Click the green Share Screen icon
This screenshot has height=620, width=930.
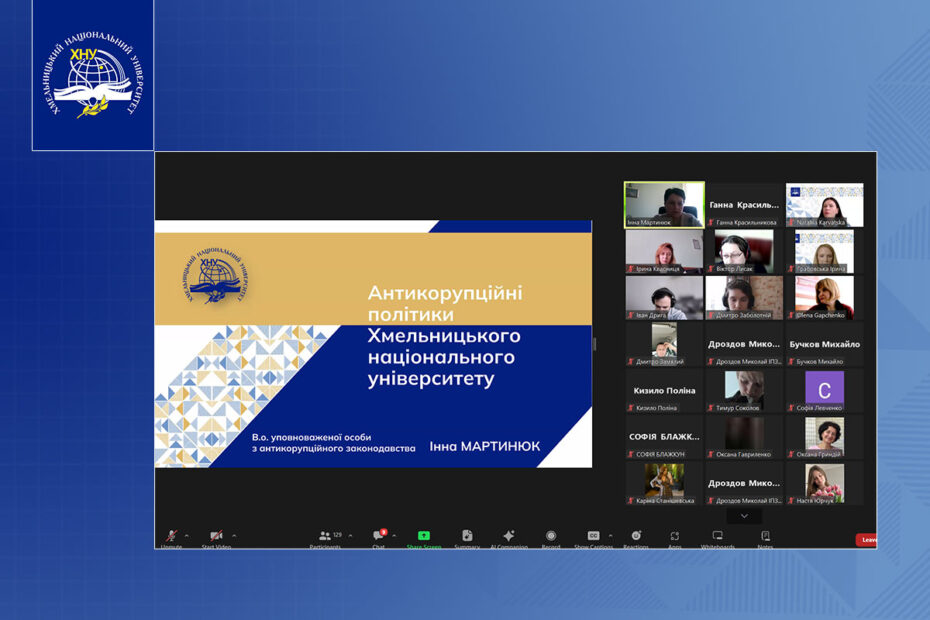(423, 537)
